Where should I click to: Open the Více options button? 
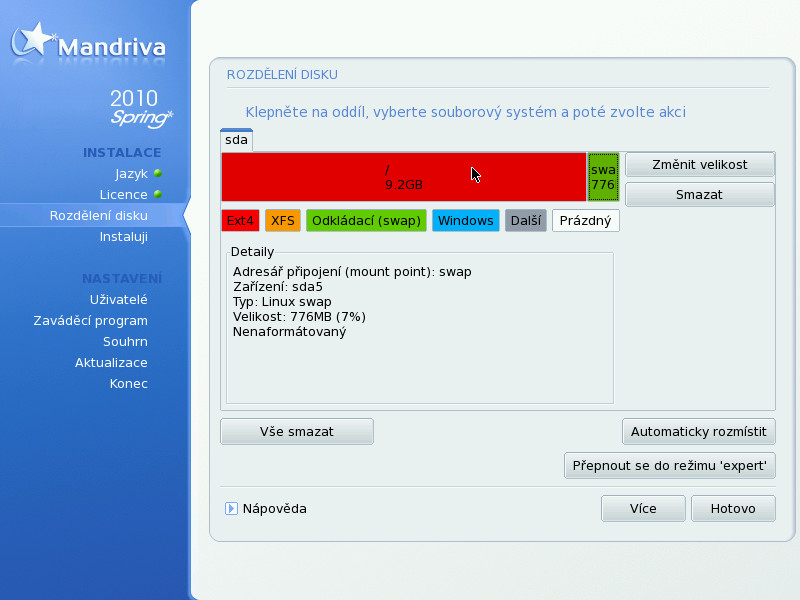[x=643, y=509]
